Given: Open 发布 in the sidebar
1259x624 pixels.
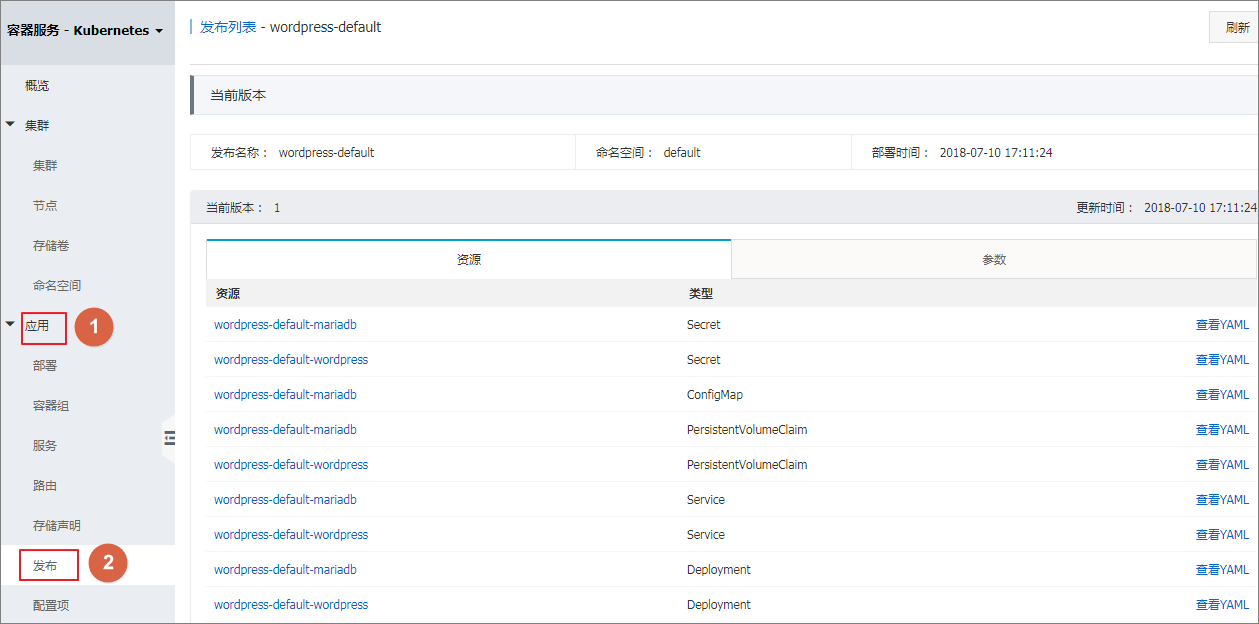Looking at the screenshot, I should tap(45, 566).
